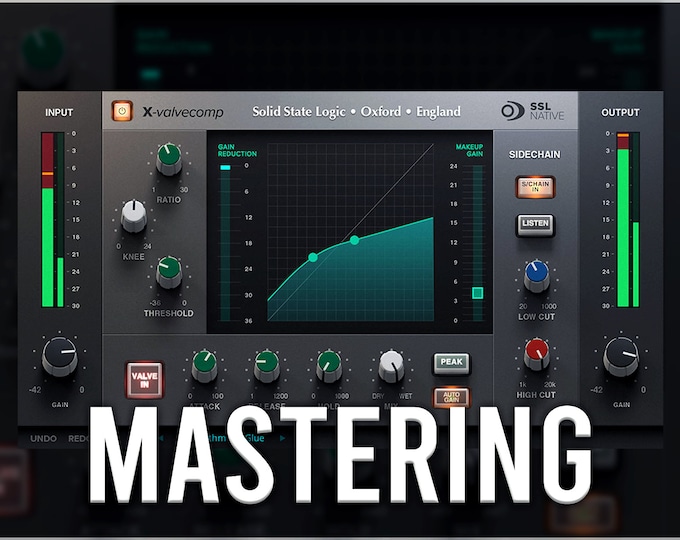Viewport: 680px width, 540px height.
Task: Click the lower knee point on the curve
Action: (313, 257)
